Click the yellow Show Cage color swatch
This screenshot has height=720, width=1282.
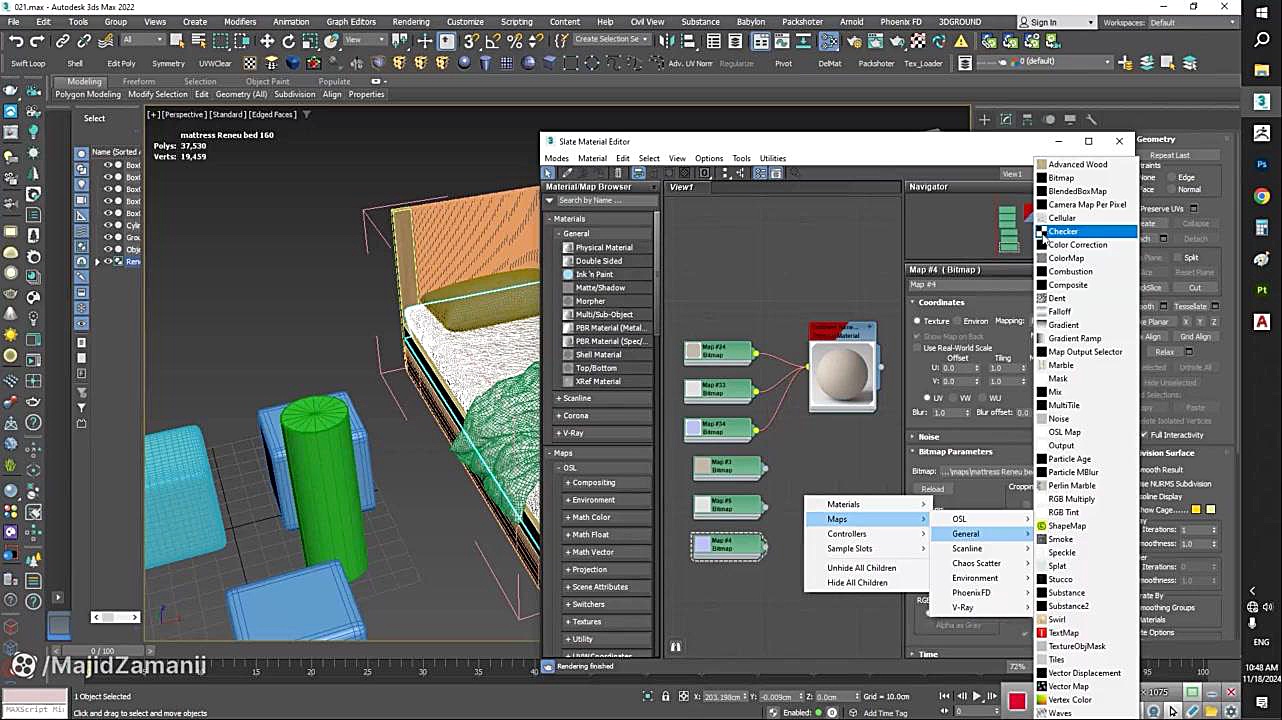[1195, 510]
